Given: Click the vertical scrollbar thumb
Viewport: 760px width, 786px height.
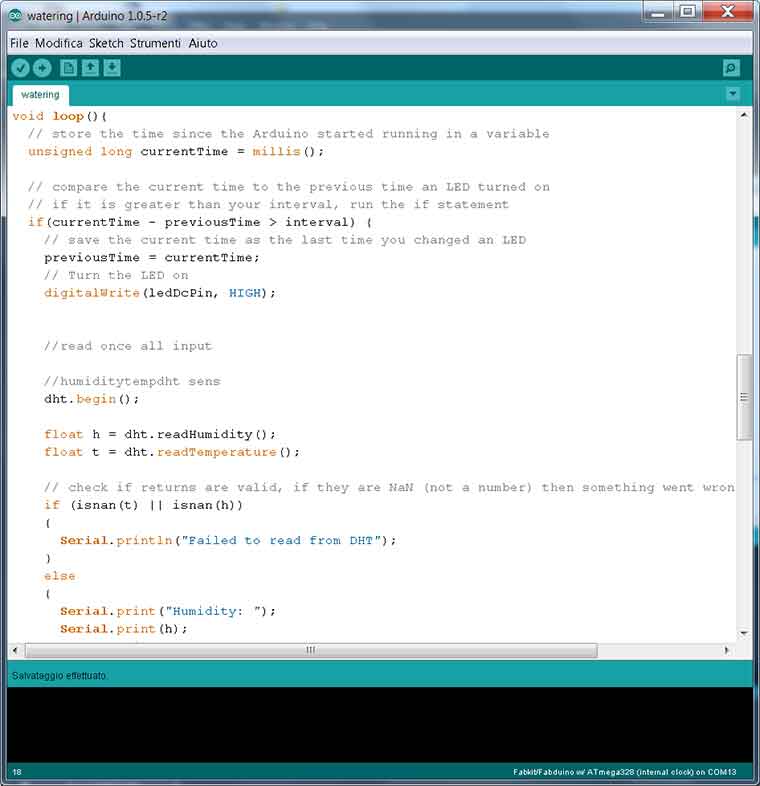Looking at the screenshot, I should tap(744, 397).
